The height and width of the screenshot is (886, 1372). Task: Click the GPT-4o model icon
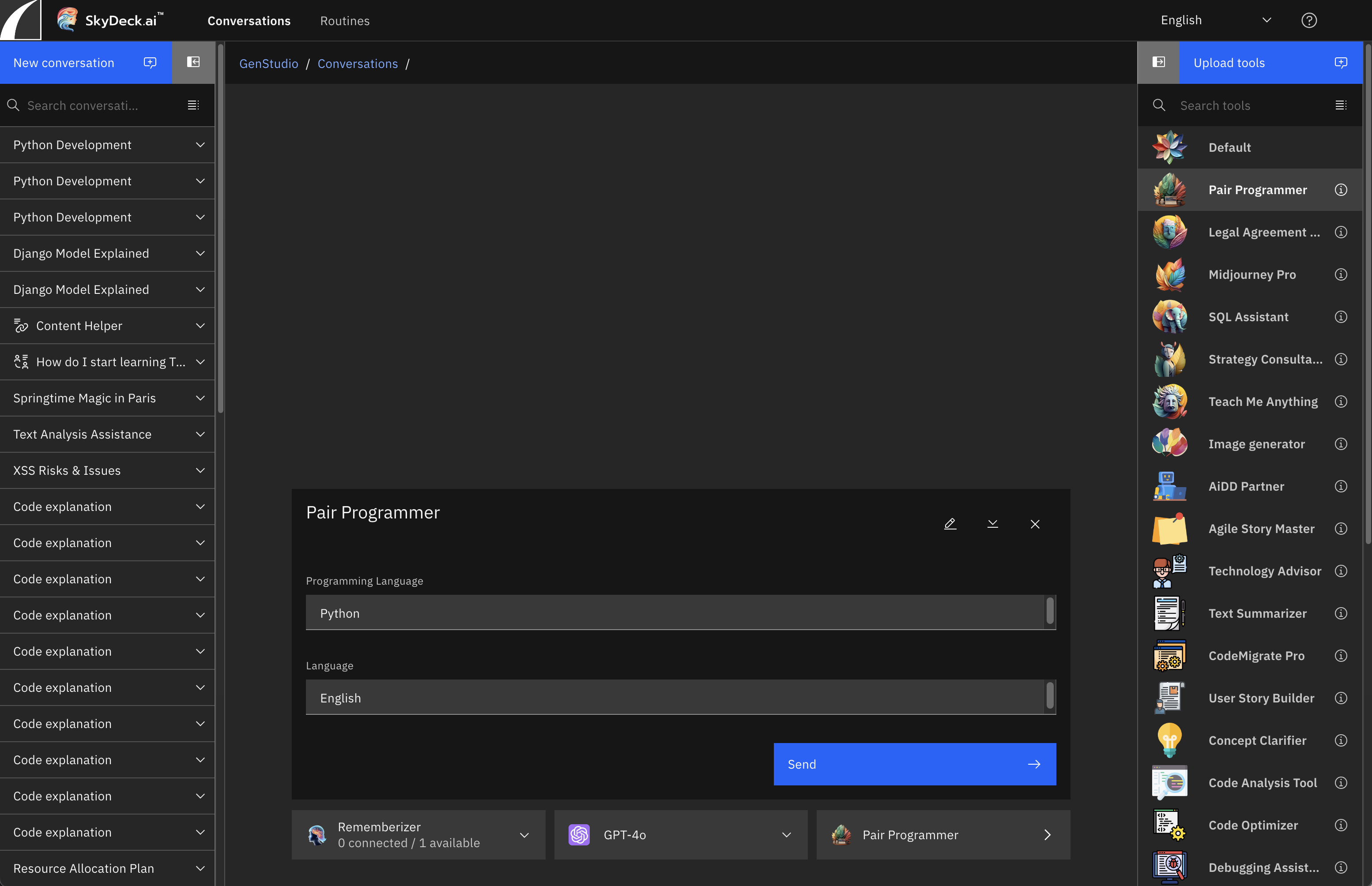pos(579,835)
